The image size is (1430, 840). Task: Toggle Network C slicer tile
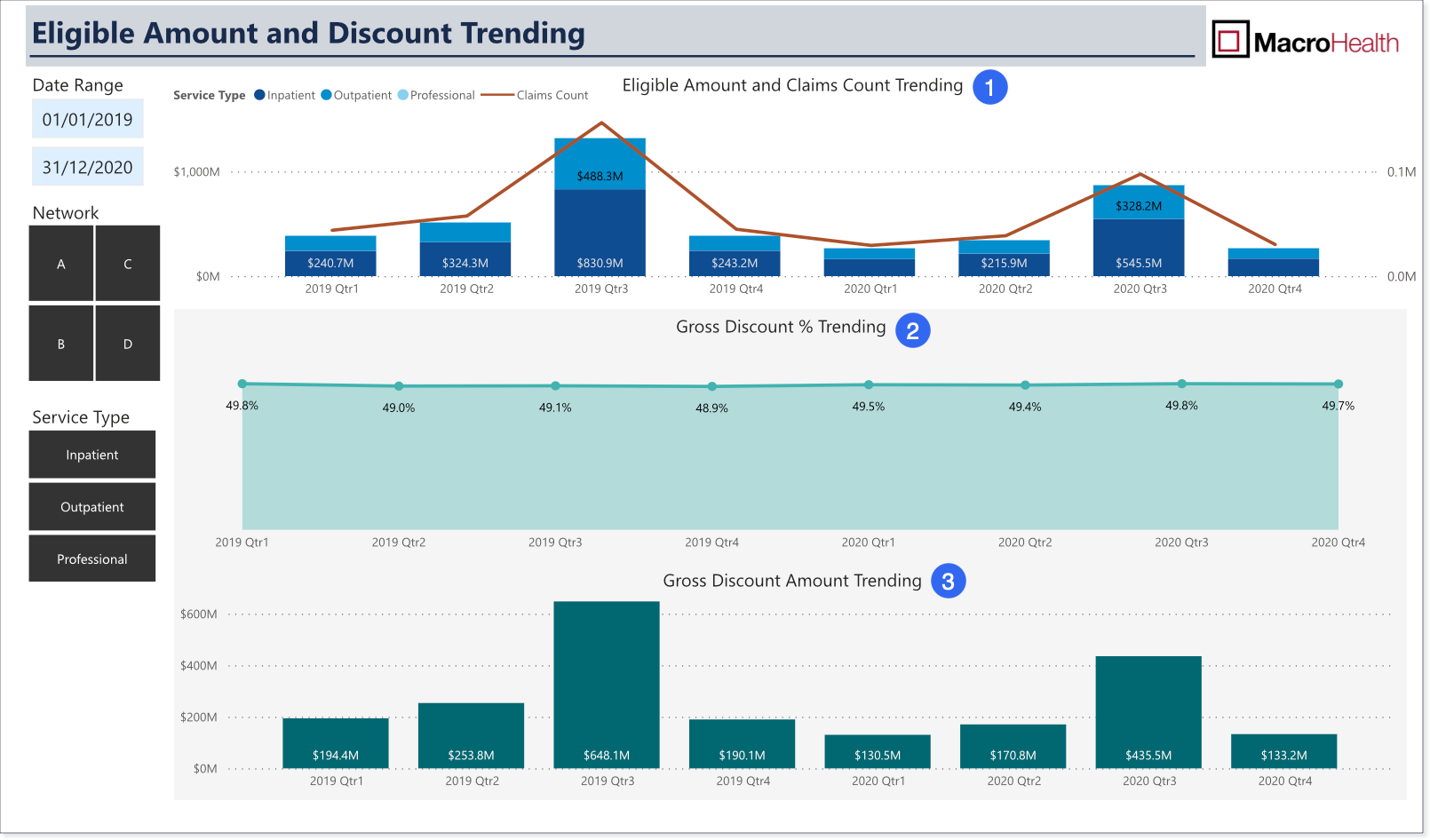[128, 263]
